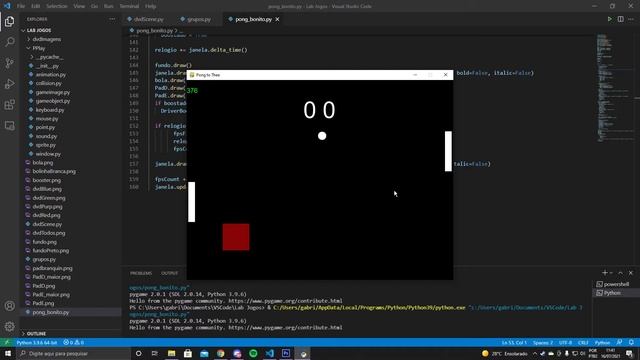Open the remote window indicator in status bar
Screen dimensions: 640x360
(7, 342)
